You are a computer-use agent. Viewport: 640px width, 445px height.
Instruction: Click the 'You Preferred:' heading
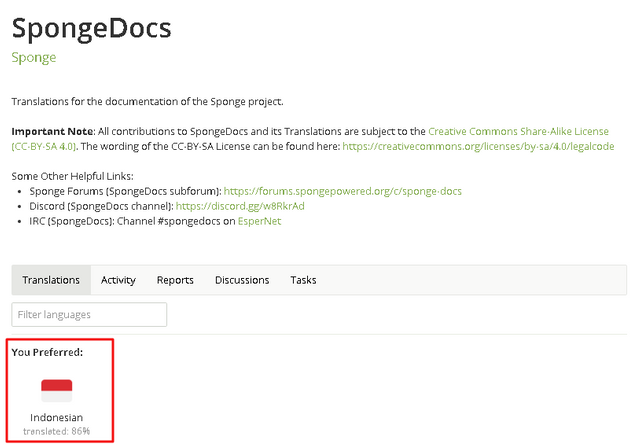47,352
